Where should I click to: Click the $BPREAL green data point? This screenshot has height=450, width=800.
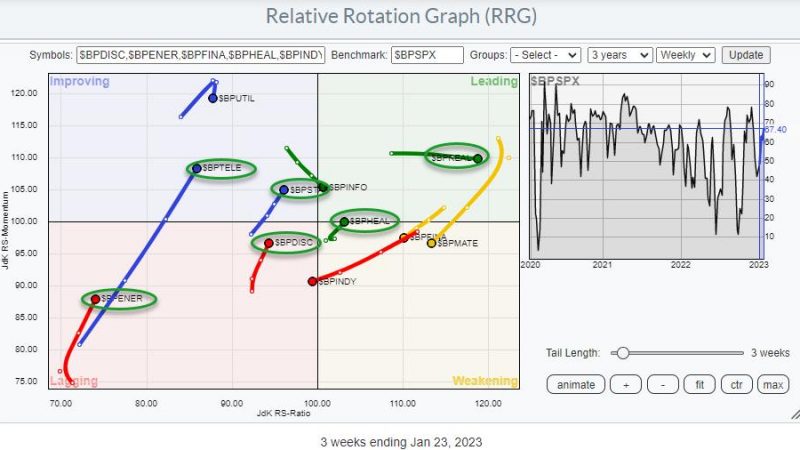(x=478, y=159)
